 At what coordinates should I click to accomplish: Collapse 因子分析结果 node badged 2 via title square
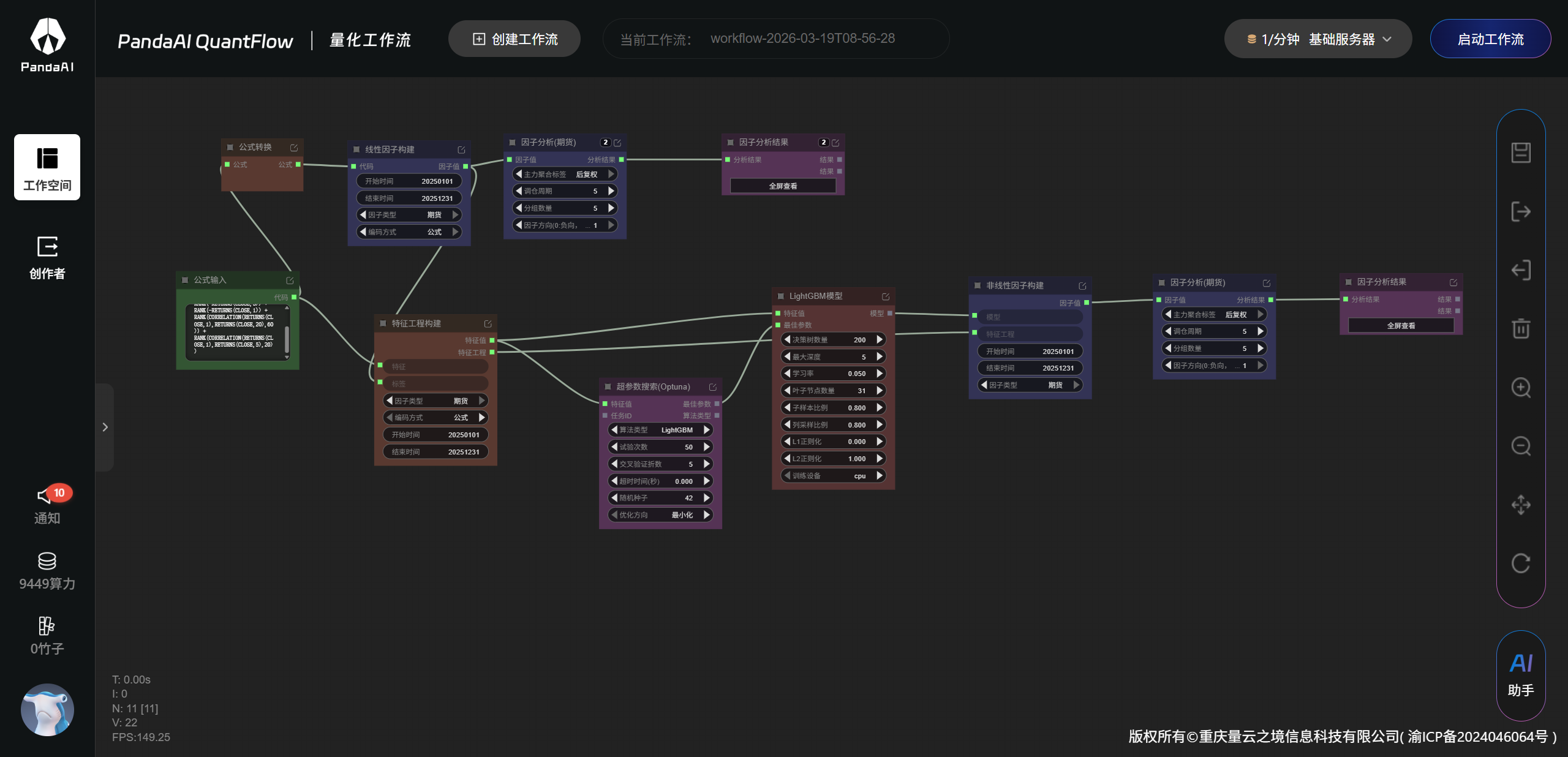730,142
